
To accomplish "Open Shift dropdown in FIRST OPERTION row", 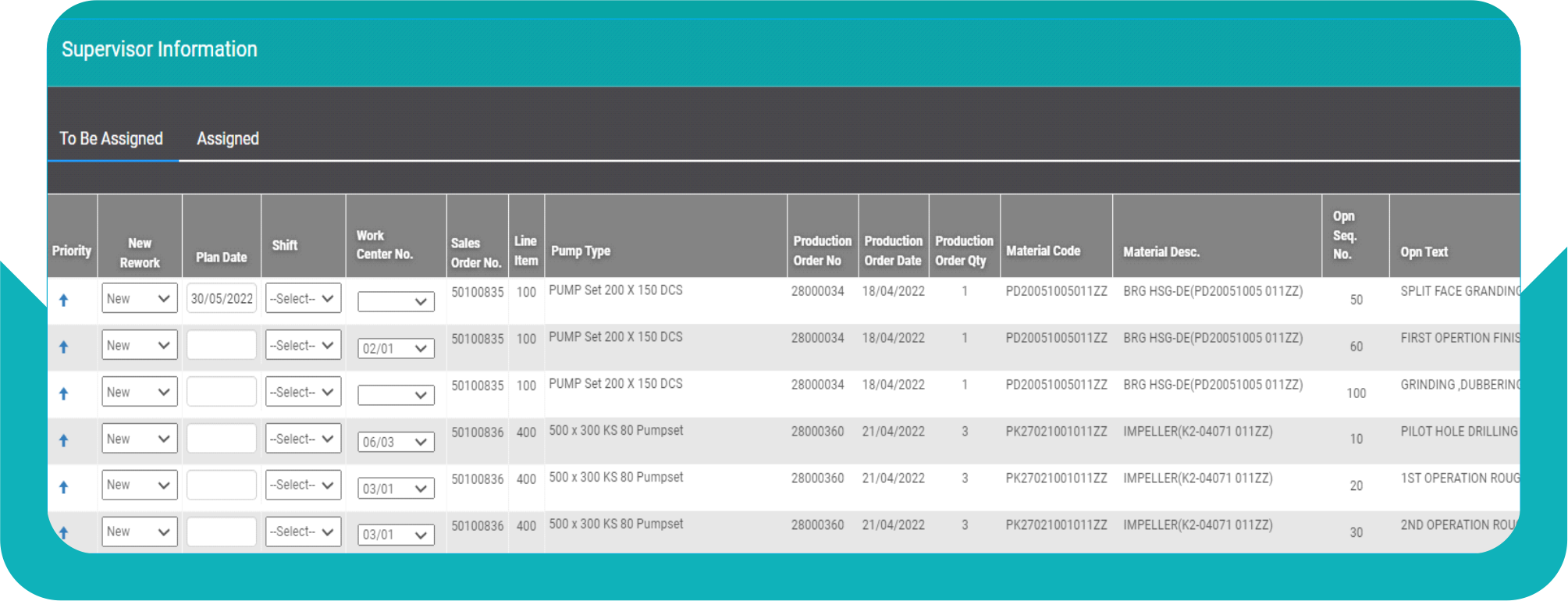I will point(304,345).
